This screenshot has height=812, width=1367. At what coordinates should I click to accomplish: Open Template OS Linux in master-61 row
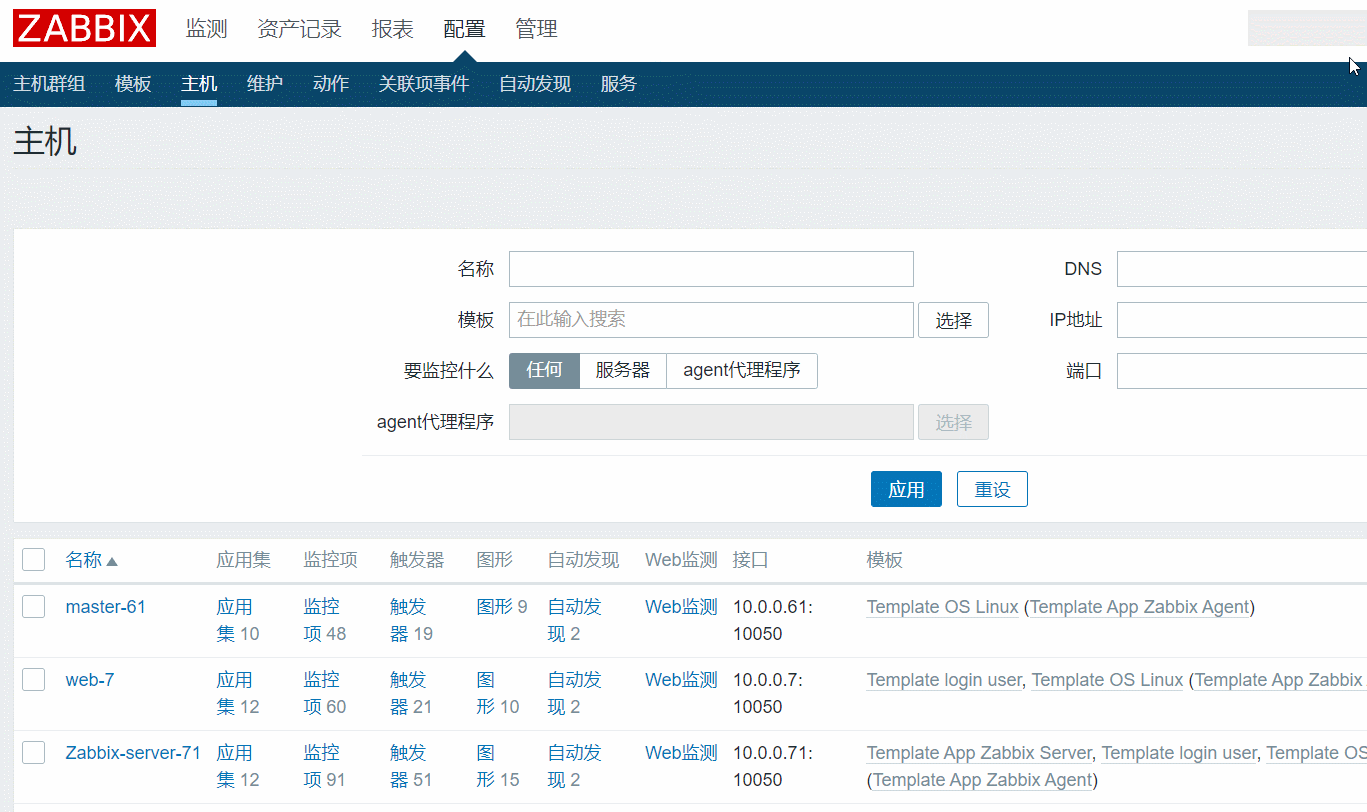943,607
